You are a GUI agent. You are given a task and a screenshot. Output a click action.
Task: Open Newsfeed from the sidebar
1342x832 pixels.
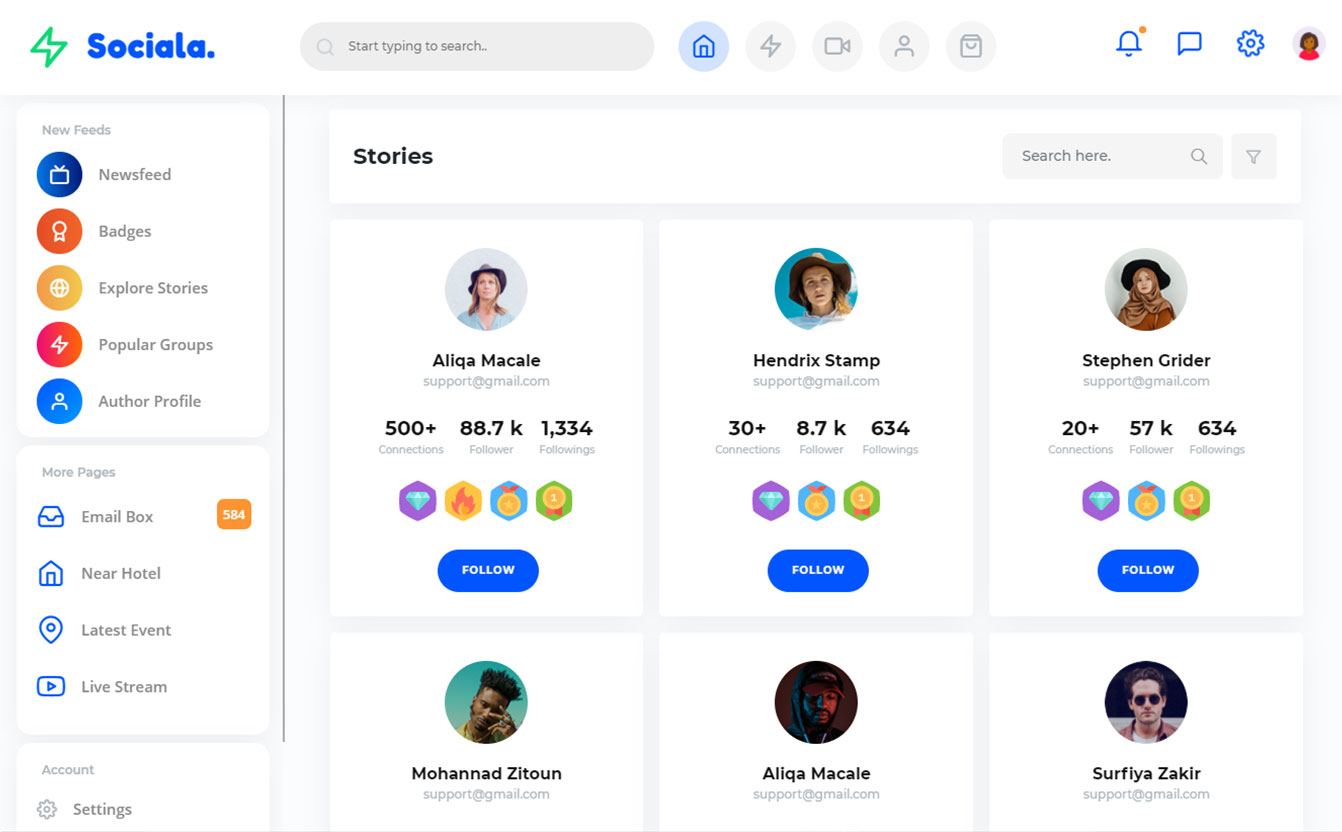coord(134,175)
